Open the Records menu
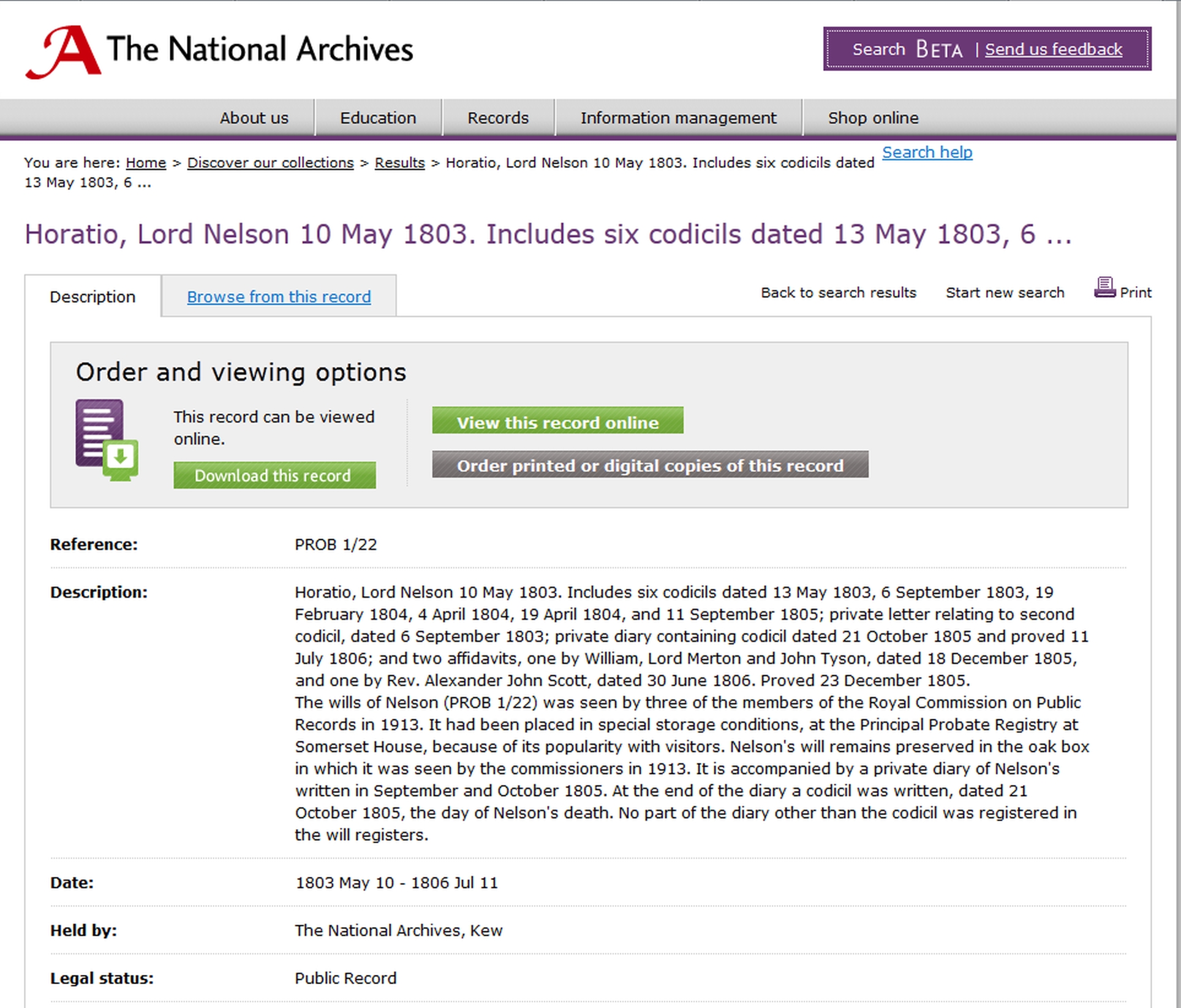The height and width of the screenshot is (1008, 1181). (x=498, y=118)
